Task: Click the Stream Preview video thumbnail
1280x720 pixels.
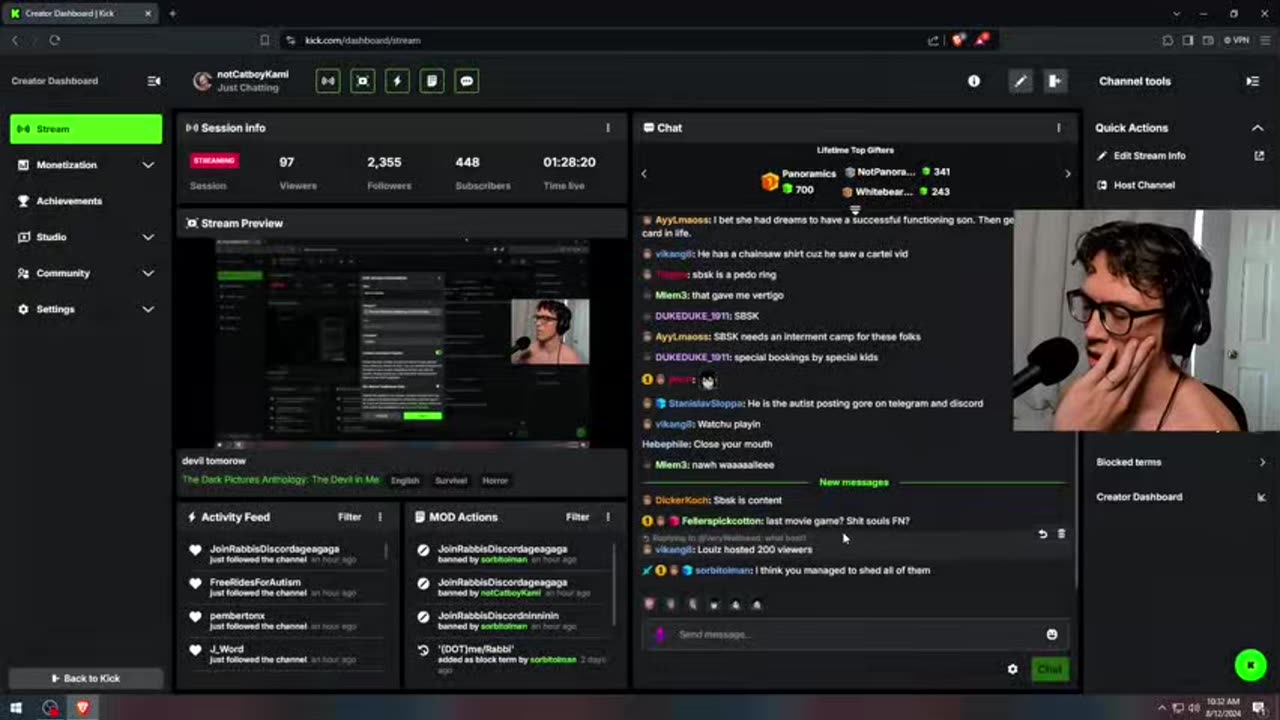Action: point(402,344)
